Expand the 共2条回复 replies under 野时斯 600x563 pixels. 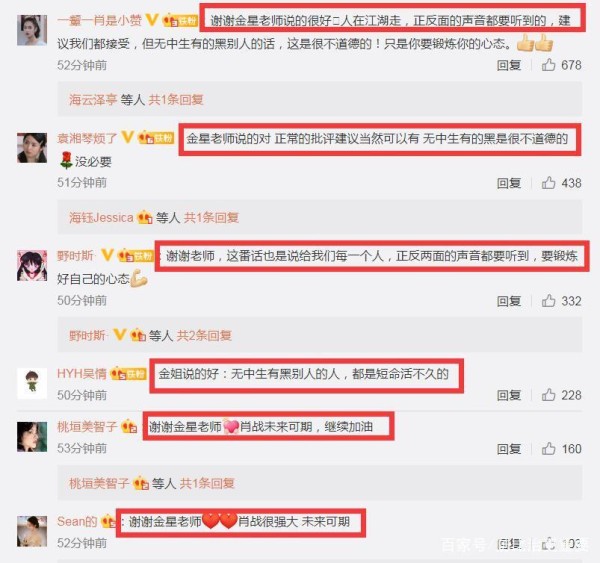click(204, 336)
